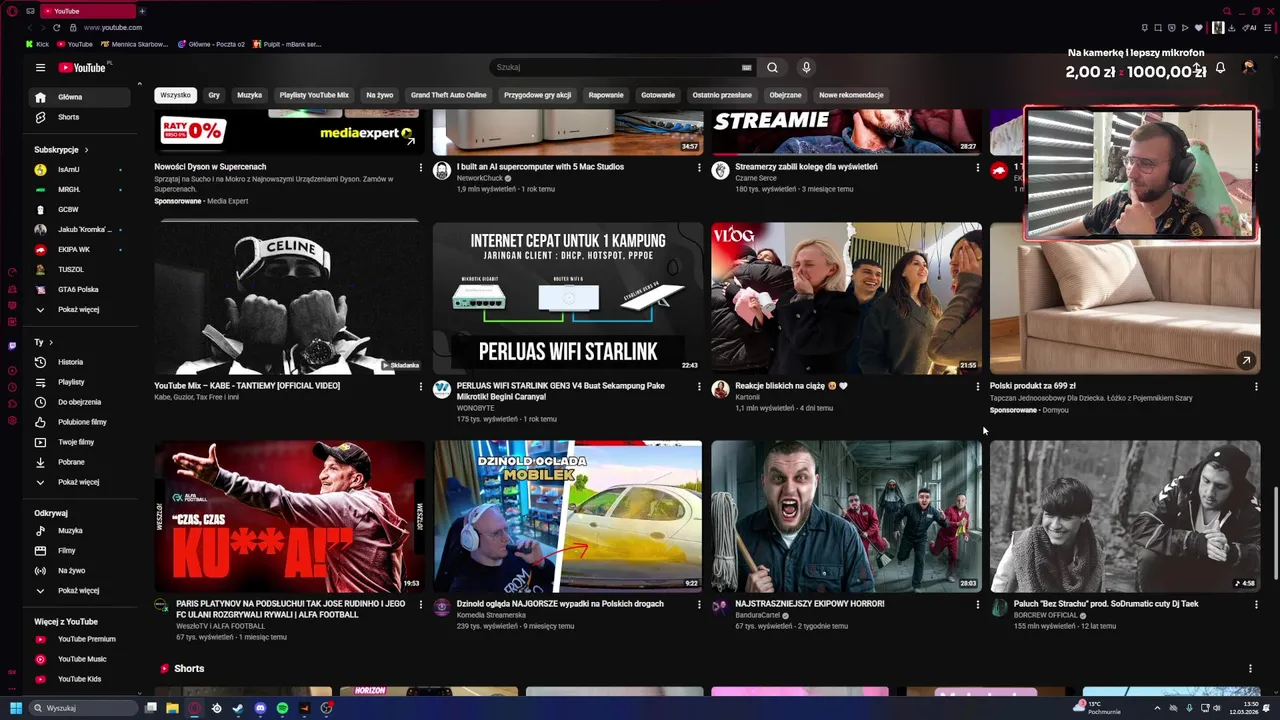1280x720 pixels.
Task: Open Polubione filmy in the sidebar
Action: tap(80, 422)
